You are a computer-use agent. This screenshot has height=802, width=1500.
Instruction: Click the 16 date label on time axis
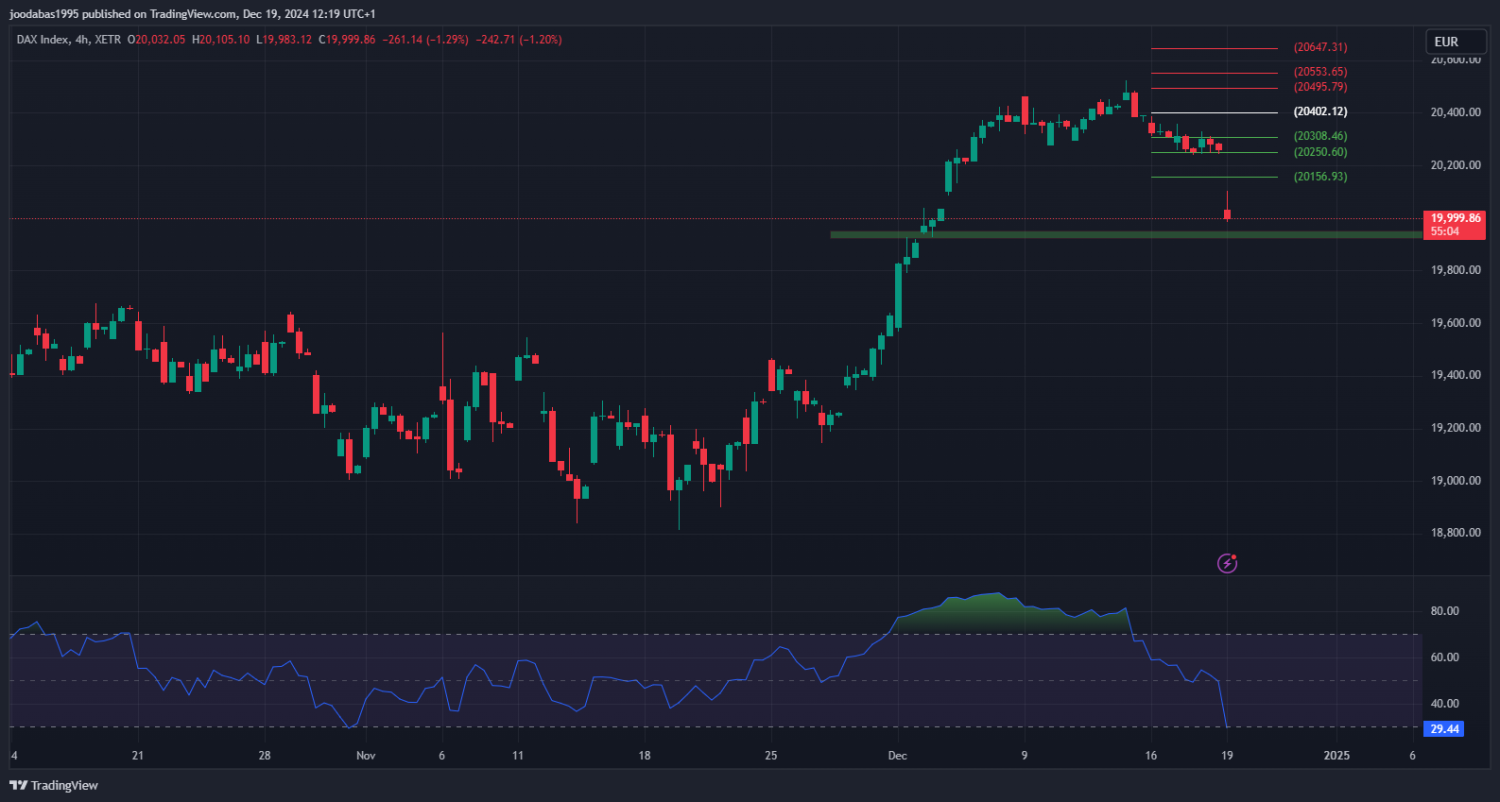(x=1150, y=756)
